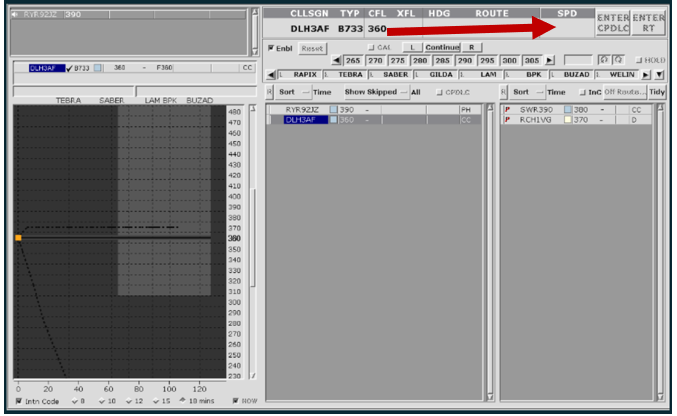Open the Show Skipped dropdown

click(x=376, y=92)
